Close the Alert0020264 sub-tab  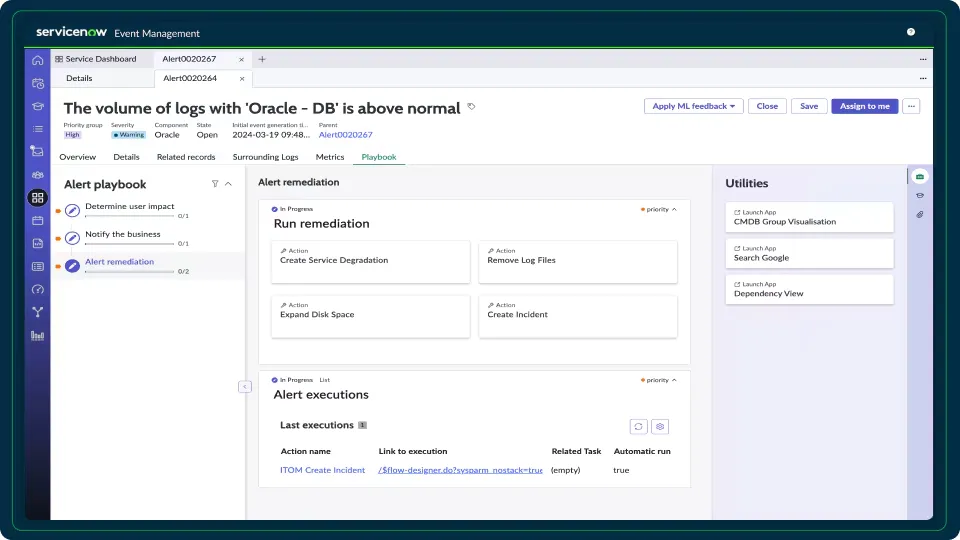[242, 78]
